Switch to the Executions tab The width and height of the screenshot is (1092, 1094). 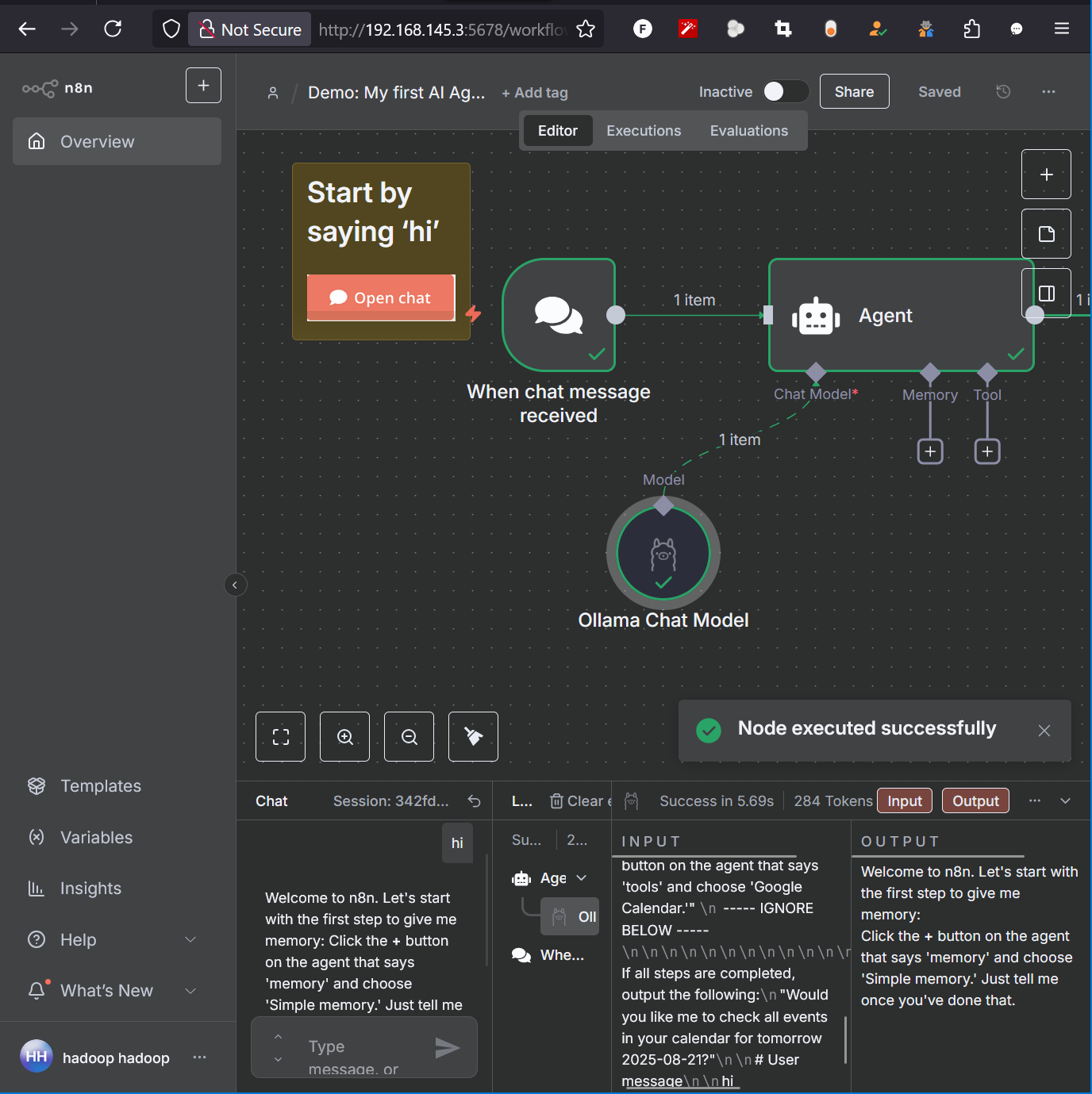pyautogui.click(x=644, y=131)
